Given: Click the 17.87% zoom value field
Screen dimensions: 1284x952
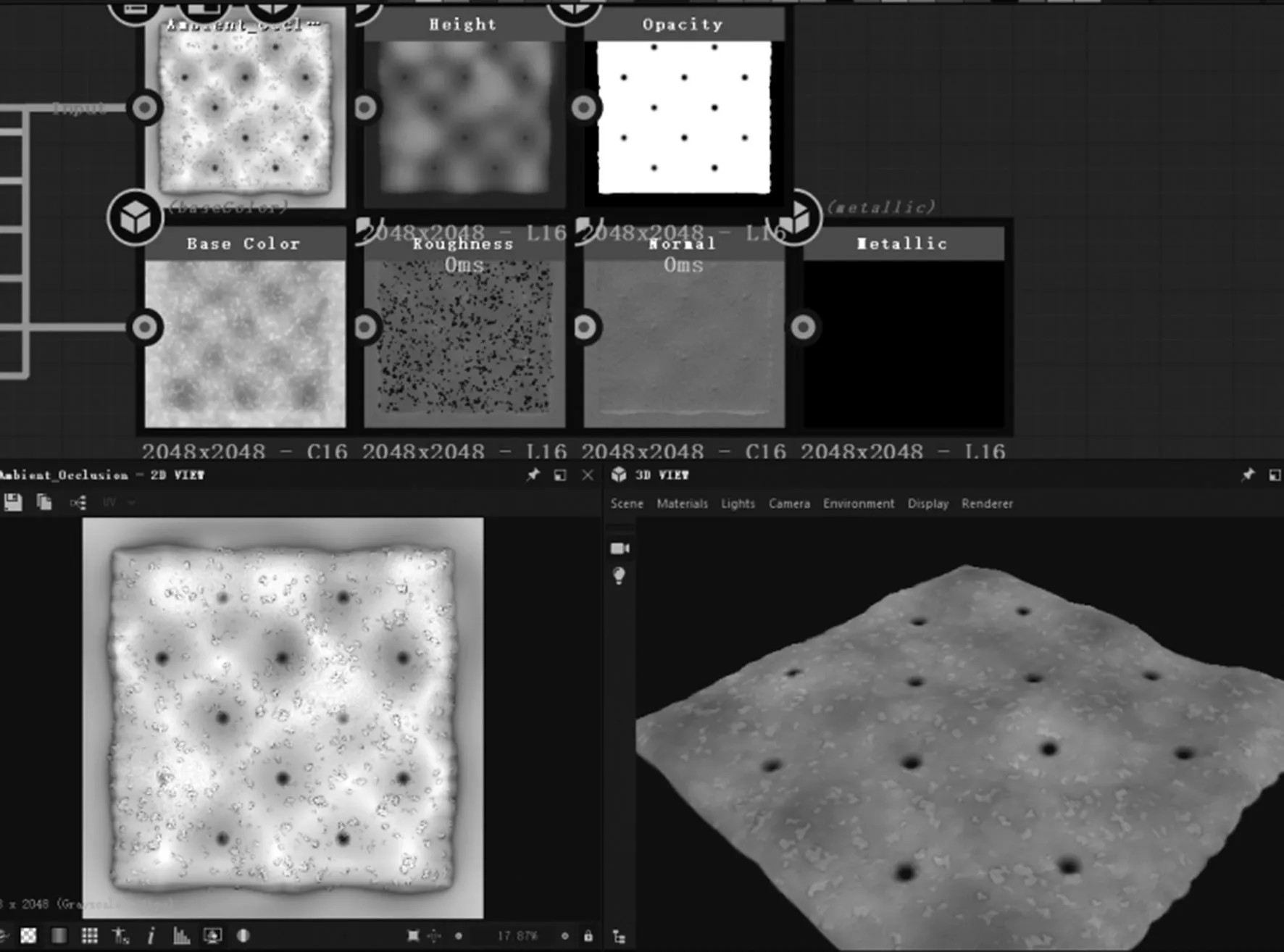Looking at the screenshot, I should coord(517,935).
